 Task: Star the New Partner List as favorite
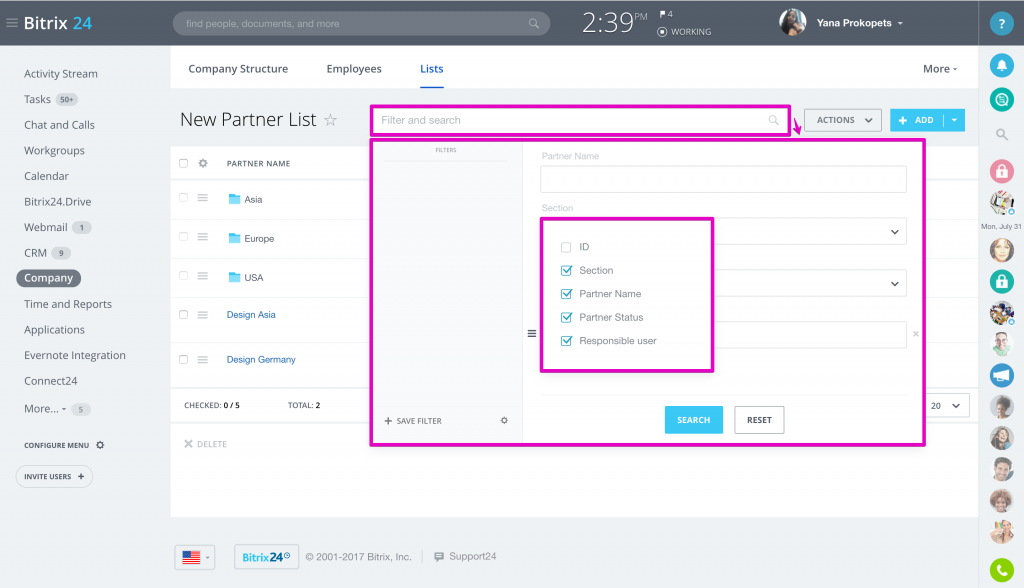pyautogui.click(x=330, y=120)
